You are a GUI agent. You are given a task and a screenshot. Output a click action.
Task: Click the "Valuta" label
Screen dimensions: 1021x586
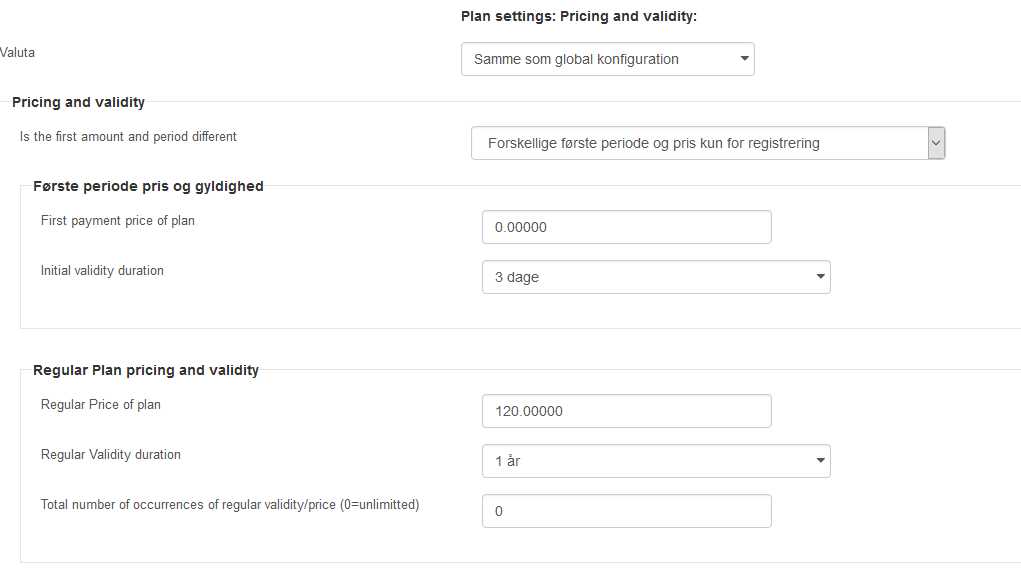(x=17, y=53)
